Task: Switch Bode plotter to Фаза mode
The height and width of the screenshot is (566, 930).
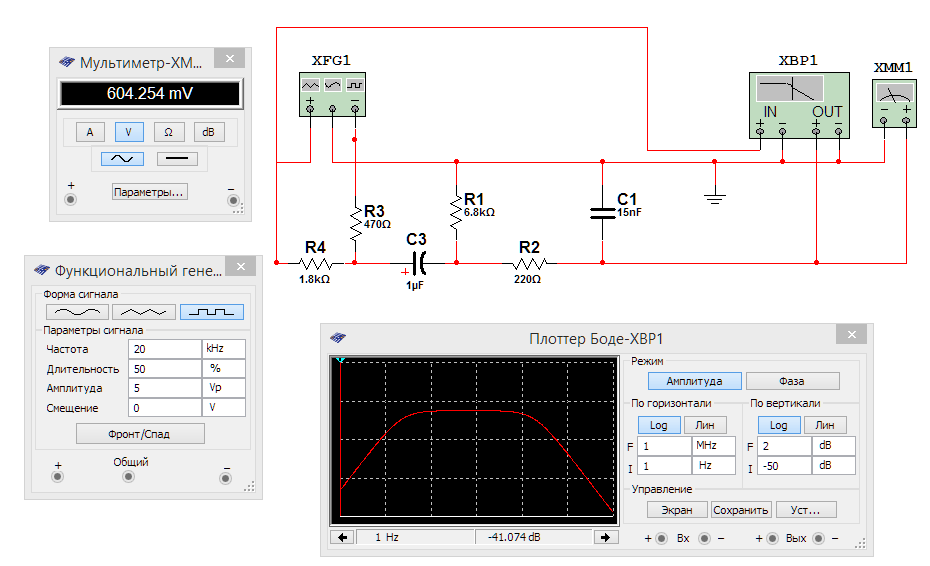Action: coord(790,381)
